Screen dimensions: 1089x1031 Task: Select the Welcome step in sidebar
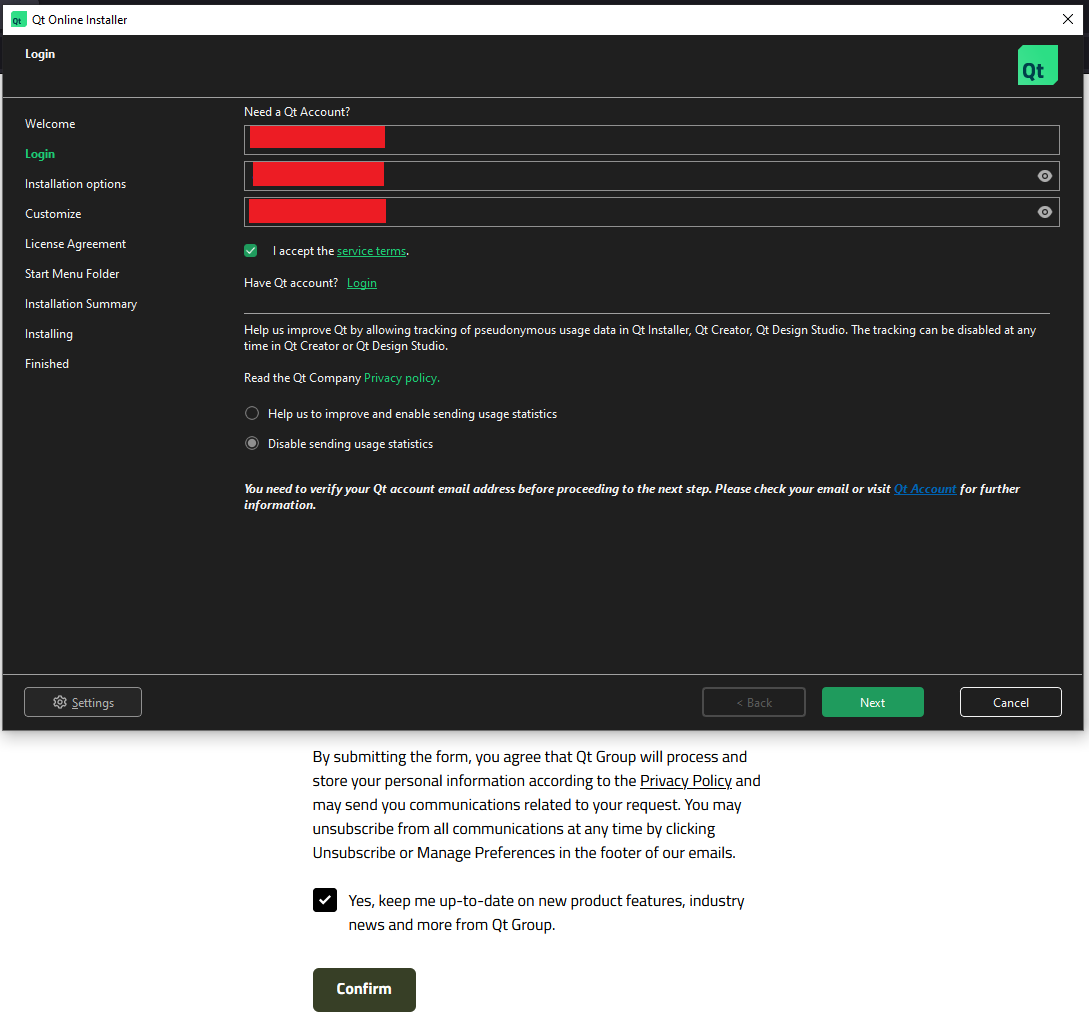(x=50, y=124)
